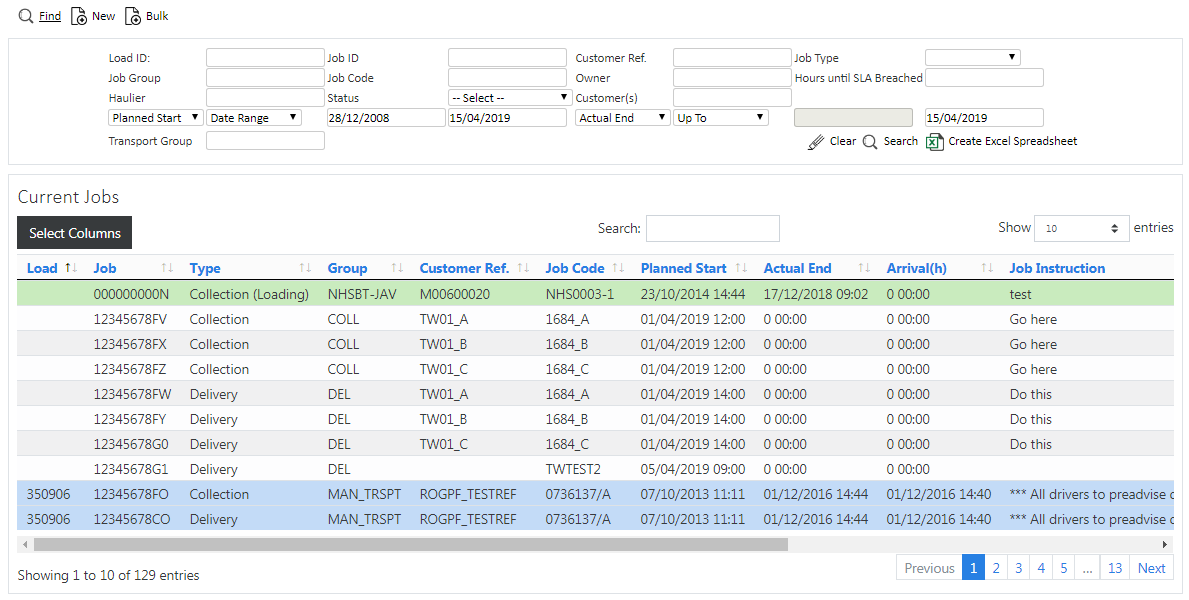Click the Create Excel Spreadsheet link
The height and width of the screenshot is (600, 1189).
pos(1012,141)
